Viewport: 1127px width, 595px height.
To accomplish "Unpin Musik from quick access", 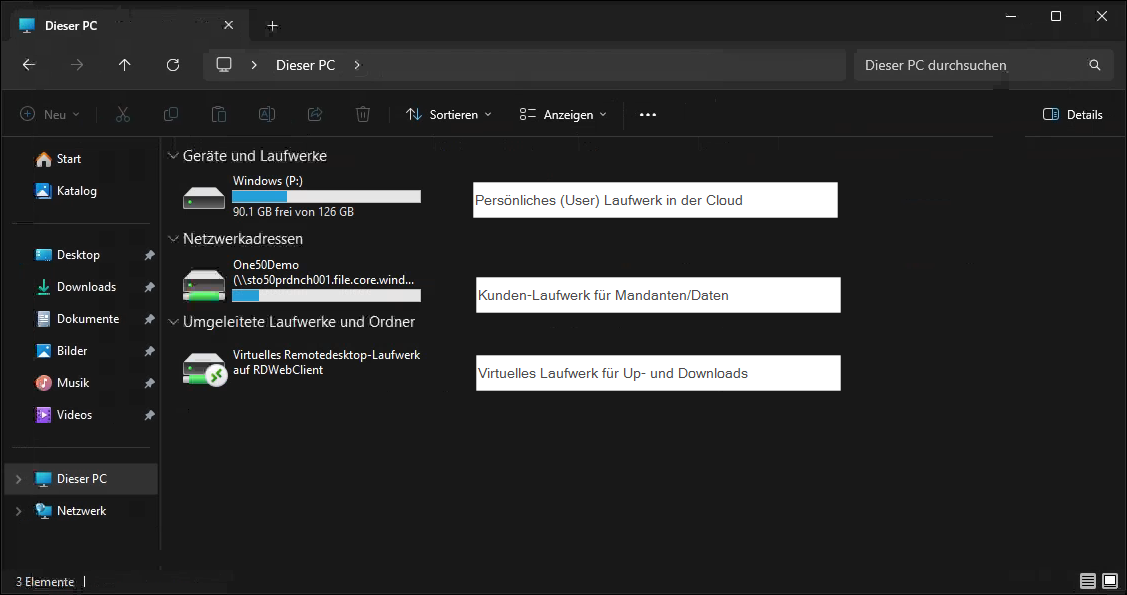I will point(150,383).
